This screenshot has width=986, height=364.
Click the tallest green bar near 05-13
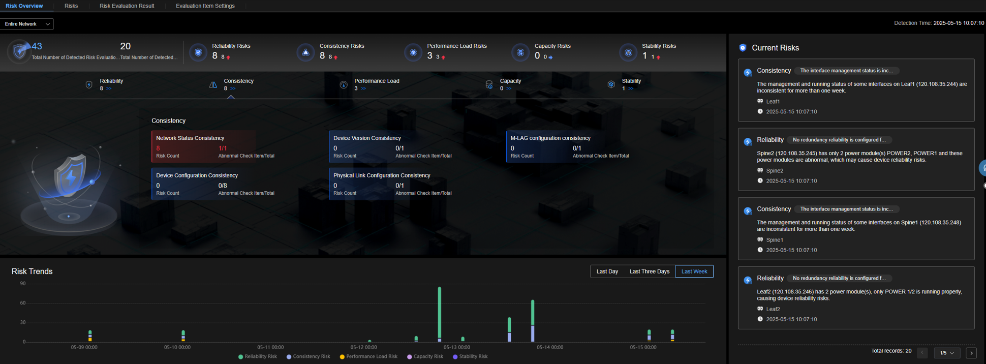[x=440, y=313]
